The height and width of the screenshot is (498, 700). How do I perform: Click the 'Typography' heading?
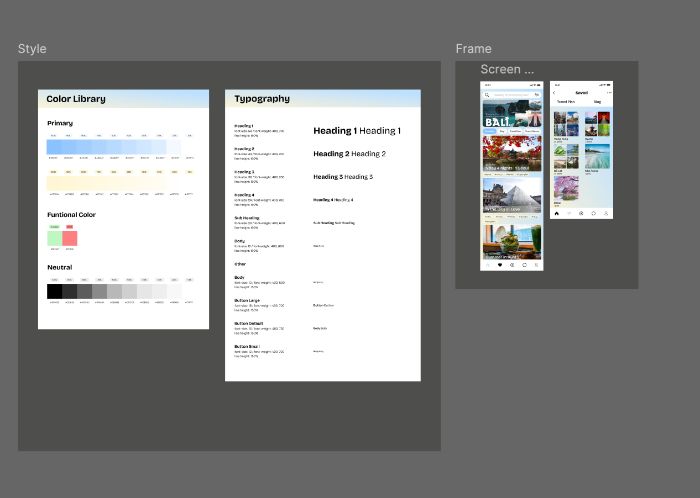point(262,99)
